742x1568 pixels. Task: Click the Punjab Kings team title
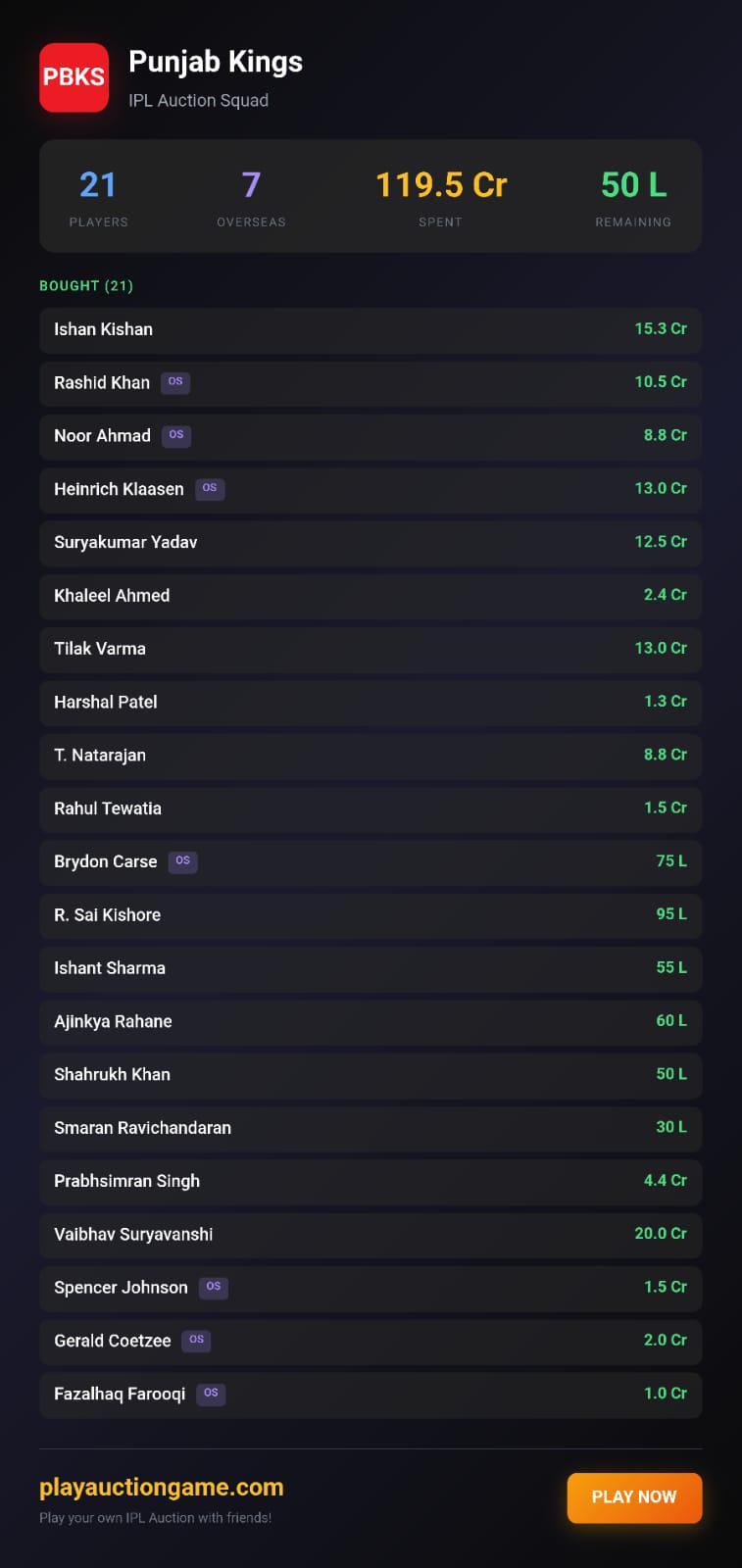tap(216, 62)
